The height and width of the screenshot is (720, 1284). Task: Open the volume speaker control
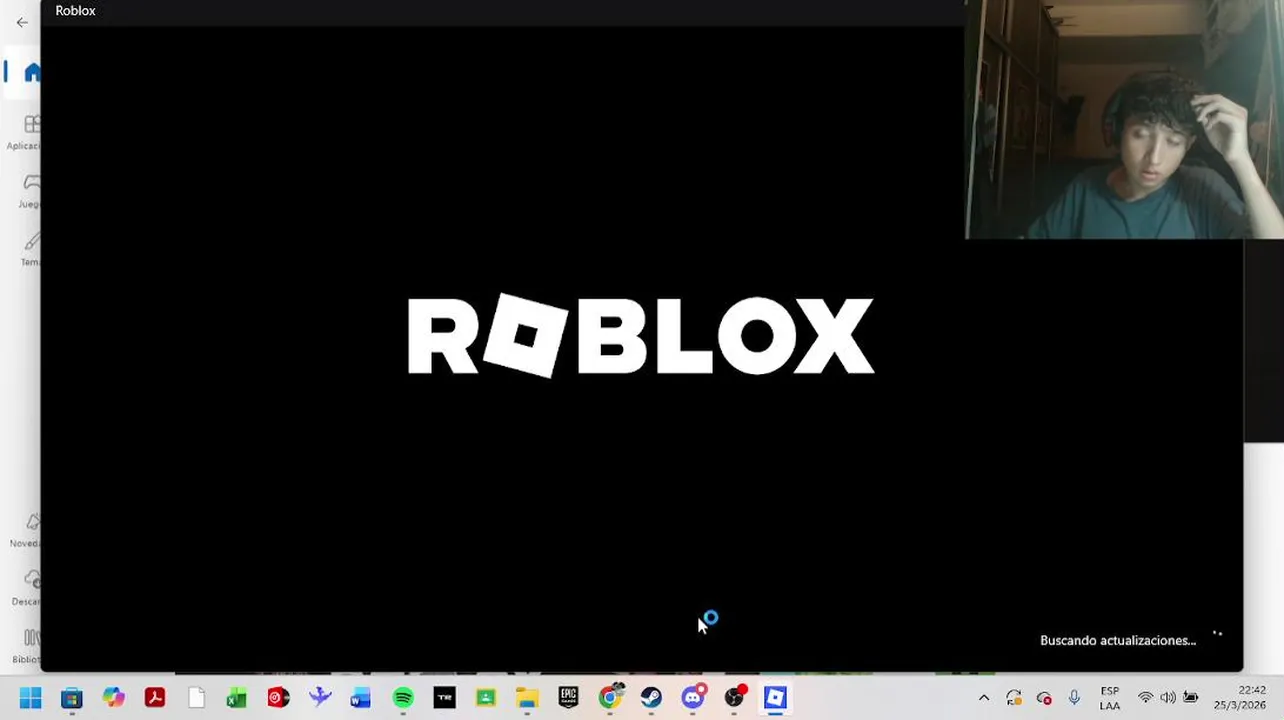click(1167, 698)
